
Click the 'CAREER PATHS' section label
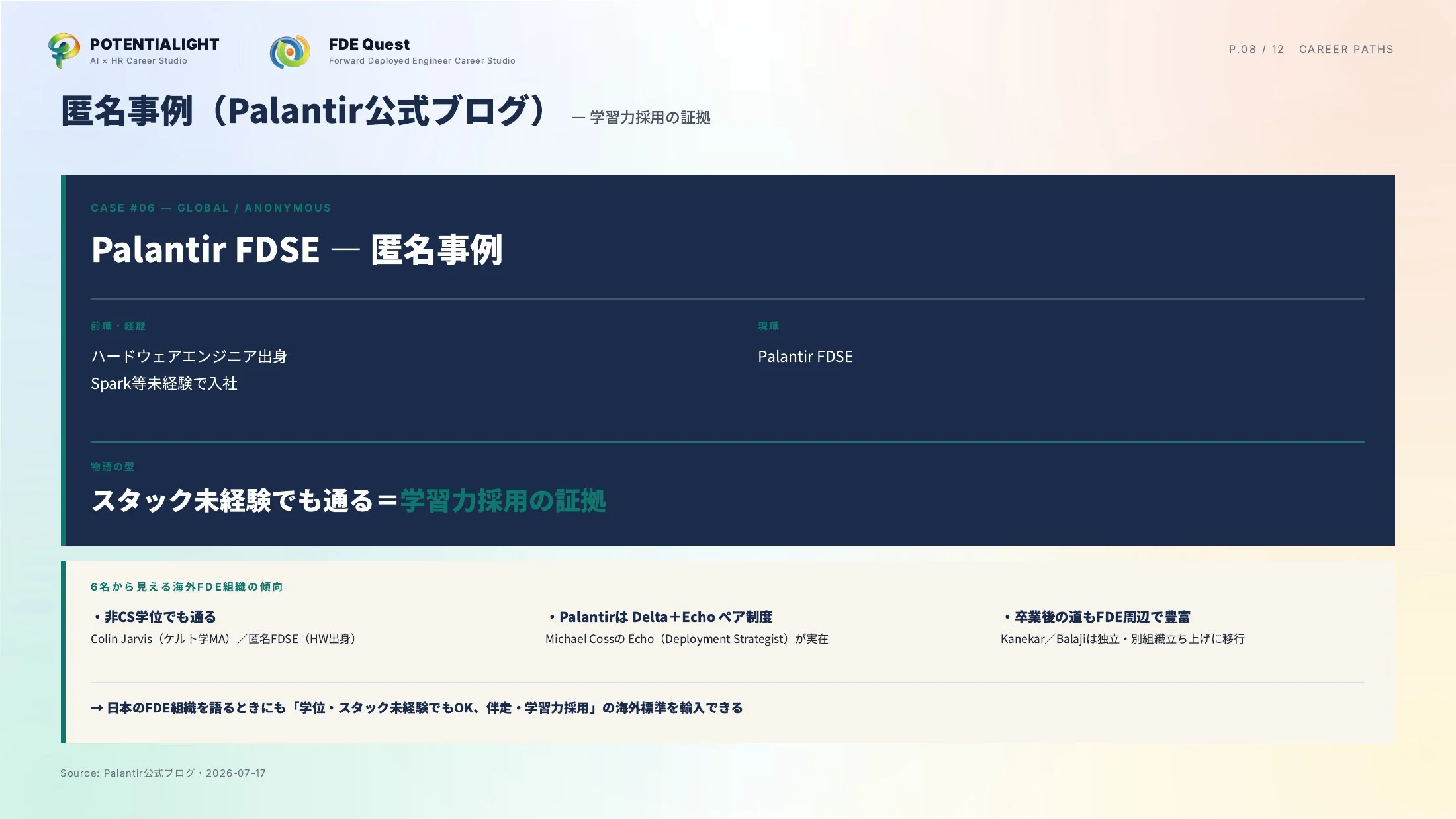tap(1346, 49)
